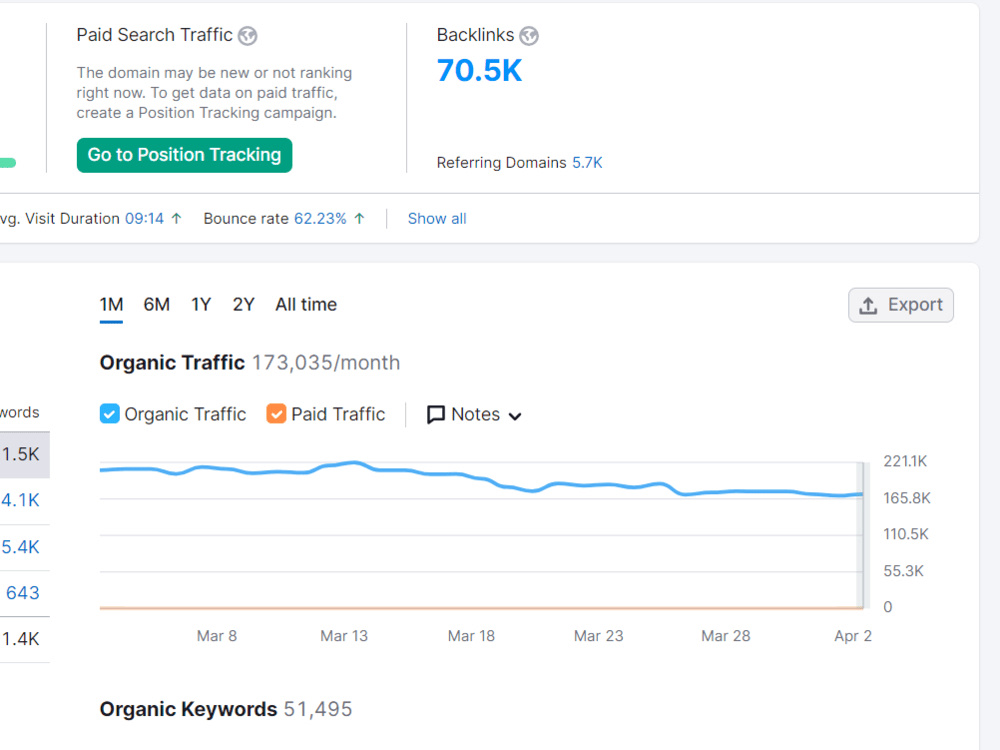This screenshot has height=750, width=1000.
Task: Click the 5.4K keywords value
Action: click(x=20, y=547)
